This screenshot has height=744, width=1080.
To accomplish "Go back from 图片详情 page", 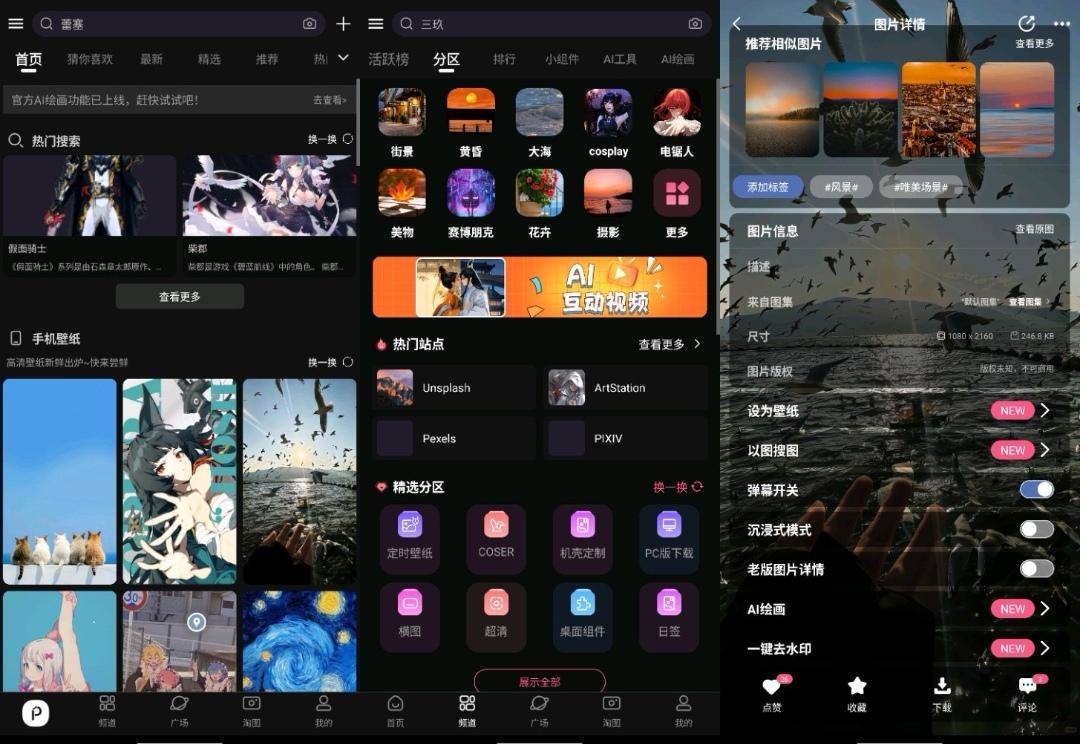I will (737, 24).
